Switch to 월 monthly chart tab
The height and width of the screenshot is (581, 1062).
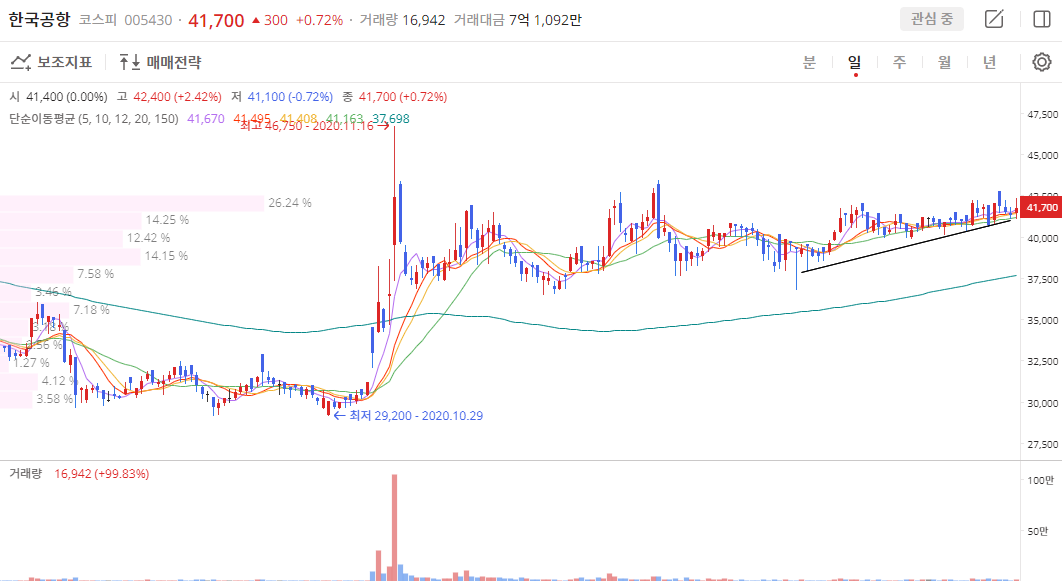[x=945, y=62]
